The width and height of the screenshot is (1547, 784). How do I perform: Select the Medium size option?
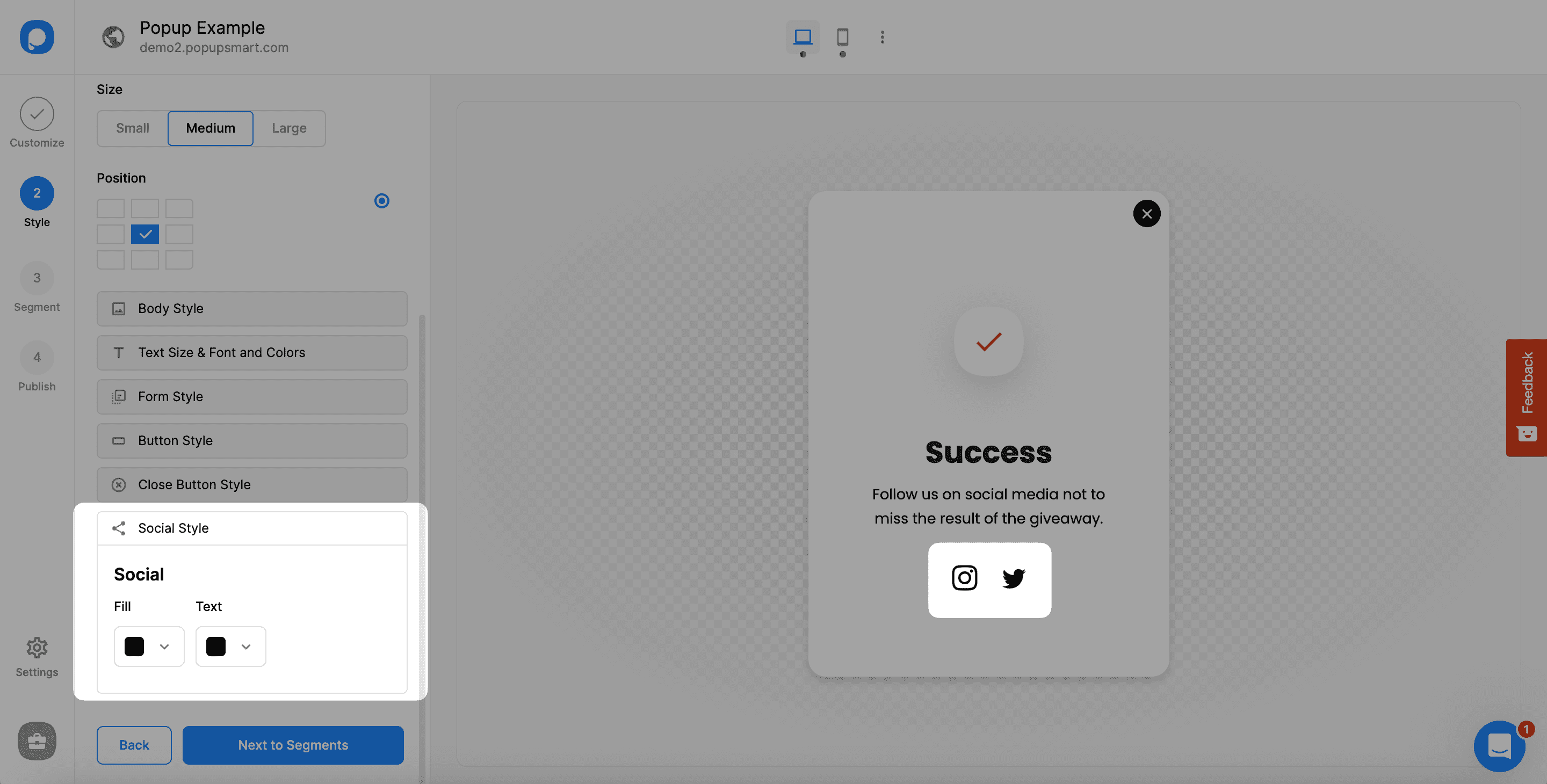210,128
